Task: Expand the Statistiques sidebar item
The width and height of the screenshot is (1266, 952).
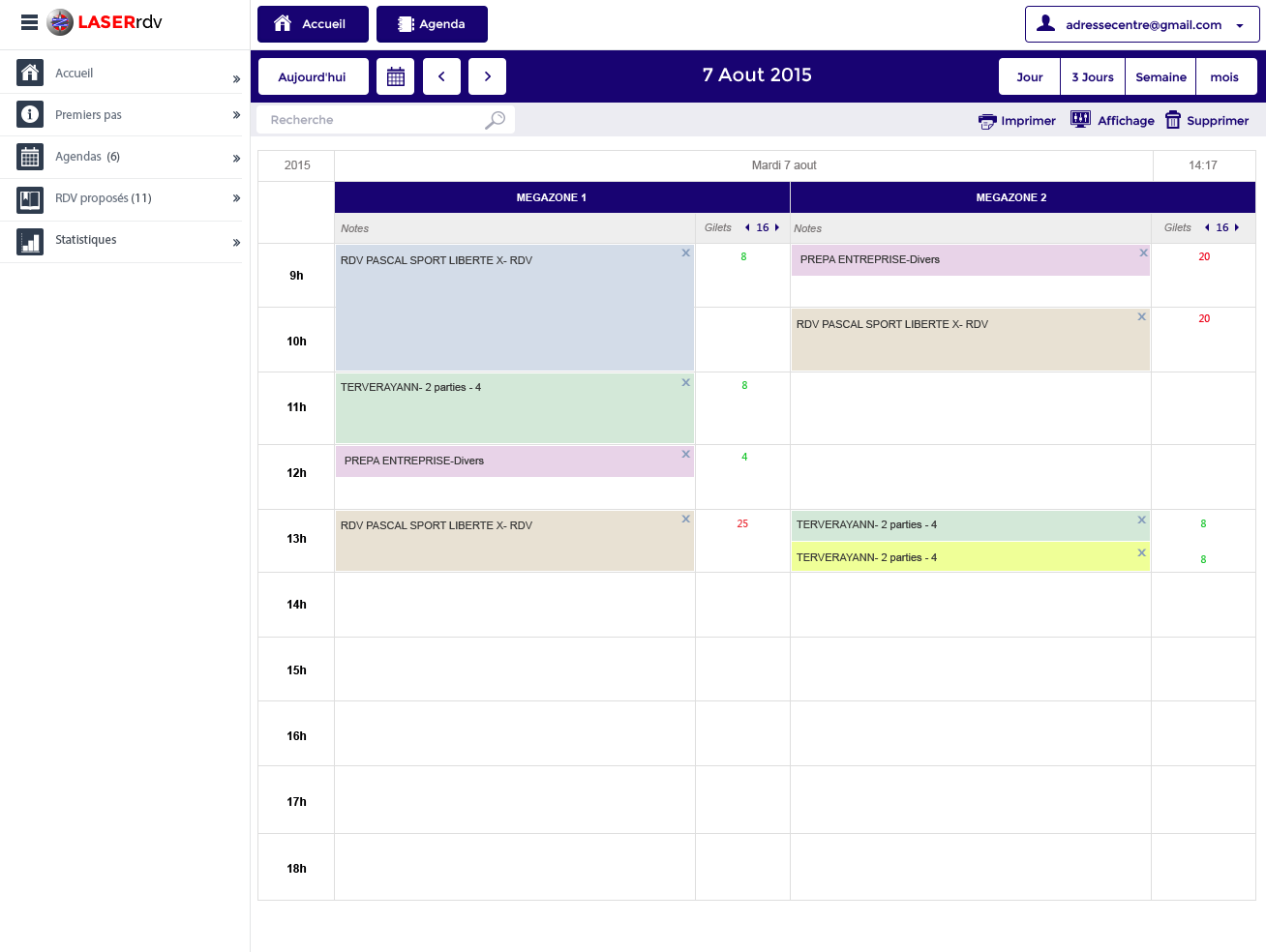Action: click(x=236, y=242)
